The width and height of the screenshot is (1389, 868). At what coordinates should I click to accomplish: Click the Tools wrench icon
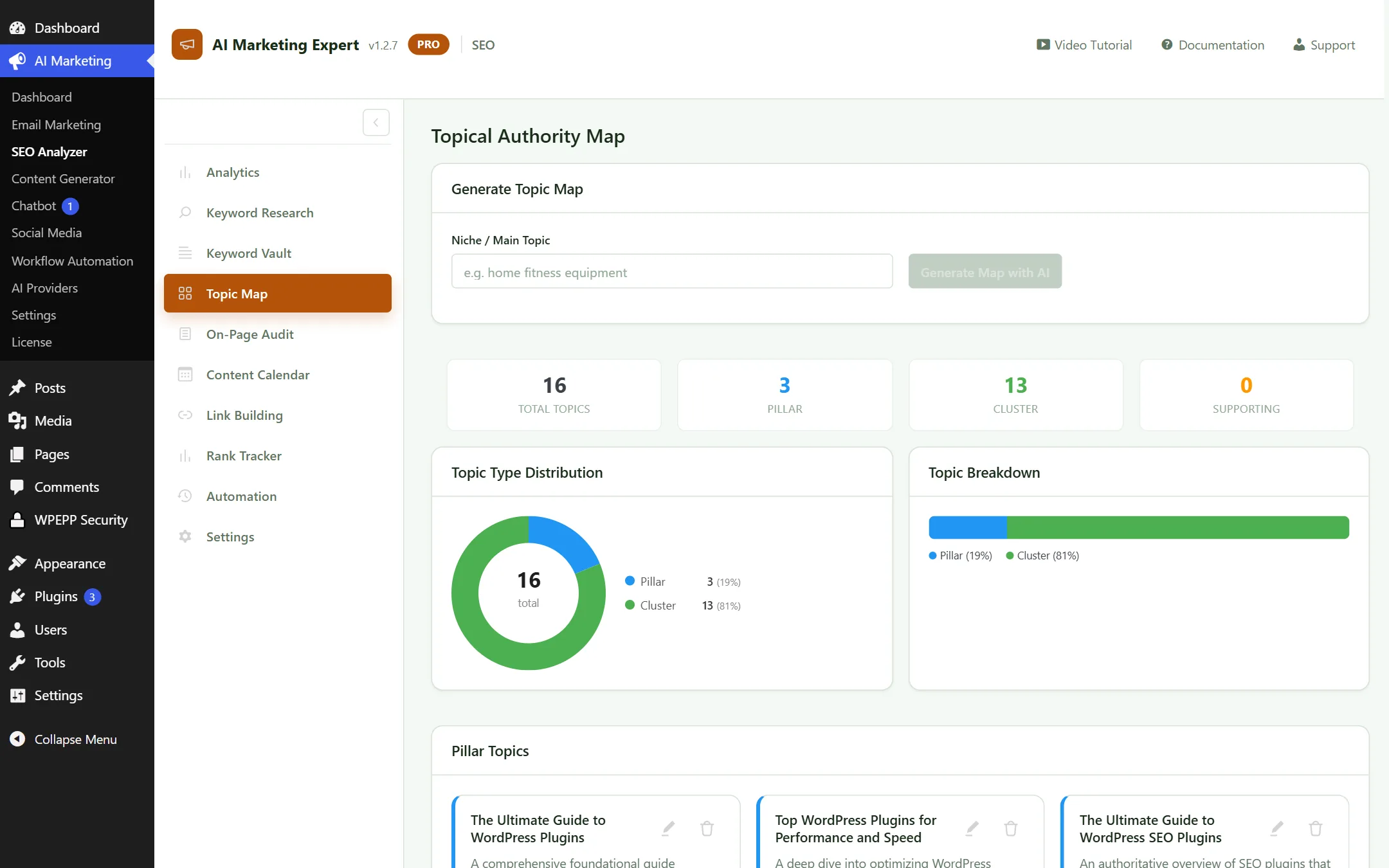click(17, 662)
